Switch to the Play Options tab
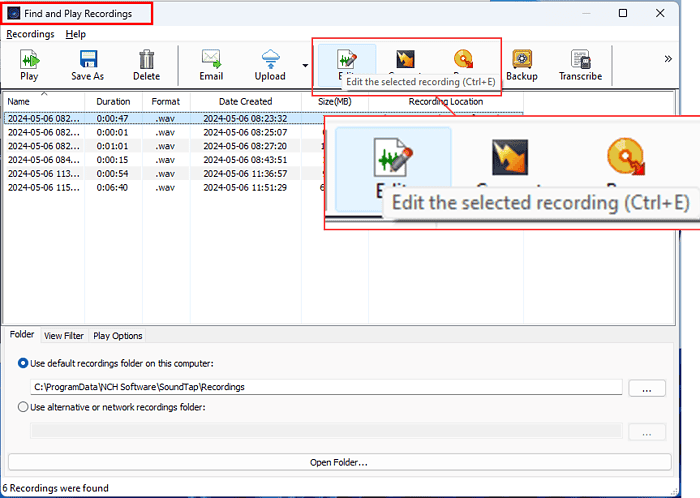The height and width of the screenshot is (498, 700). 118,336
